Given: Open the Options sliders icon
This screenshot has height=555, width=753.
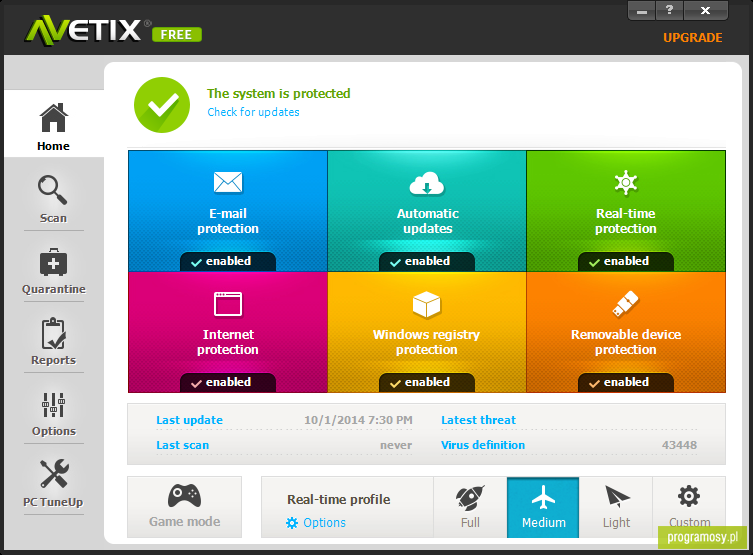Looking at the screenshot, I should pos(53,405).
